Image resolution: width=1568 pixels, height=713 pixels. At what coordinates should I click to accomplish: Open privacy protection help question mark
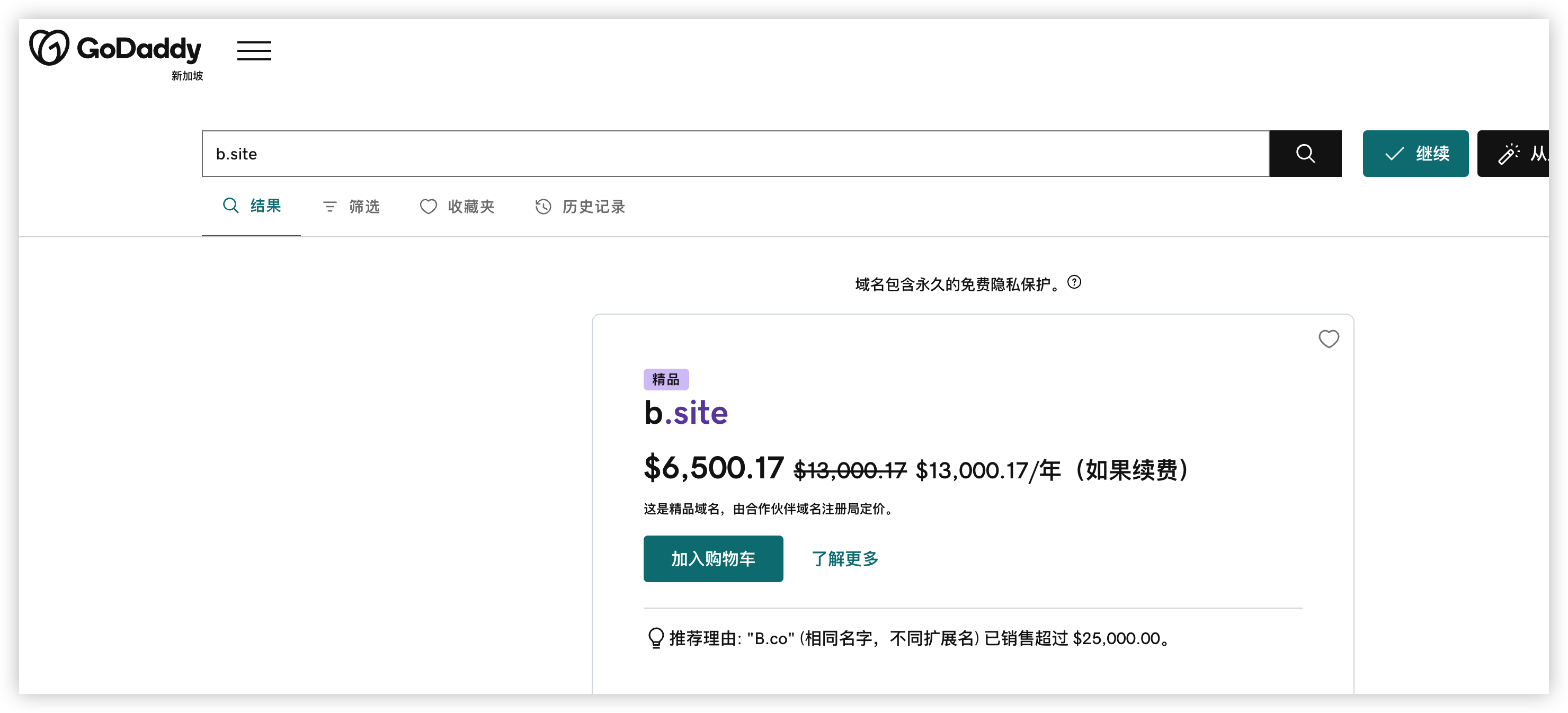[x=1074, y=282]
